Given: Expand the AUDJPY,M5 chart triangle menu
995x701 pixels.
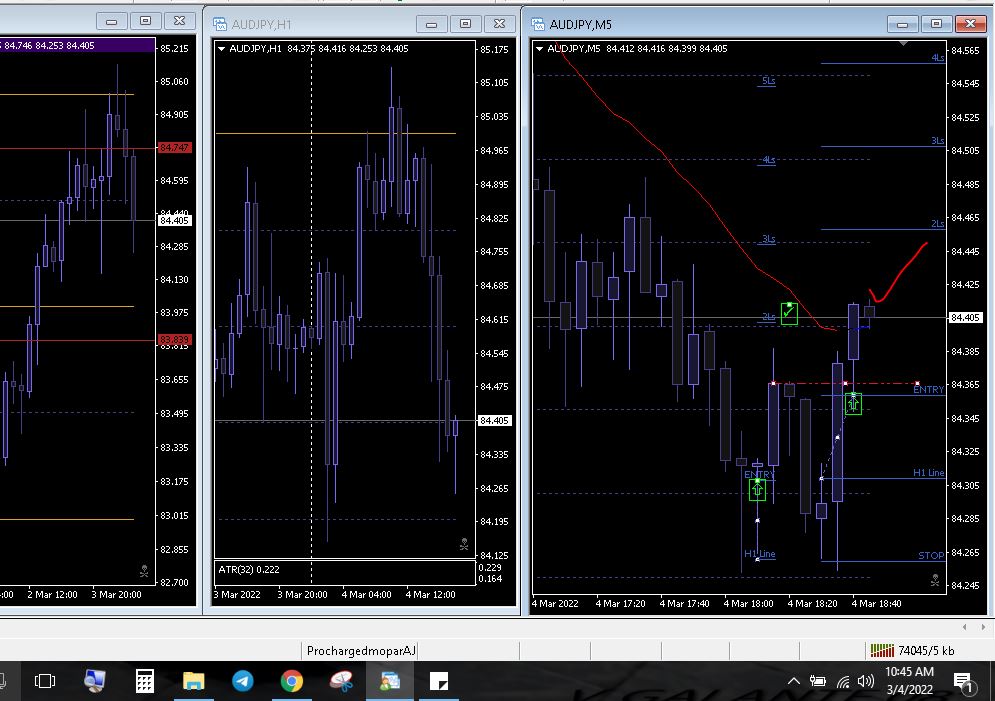Looking at the screenshot, I should (540, 48).
